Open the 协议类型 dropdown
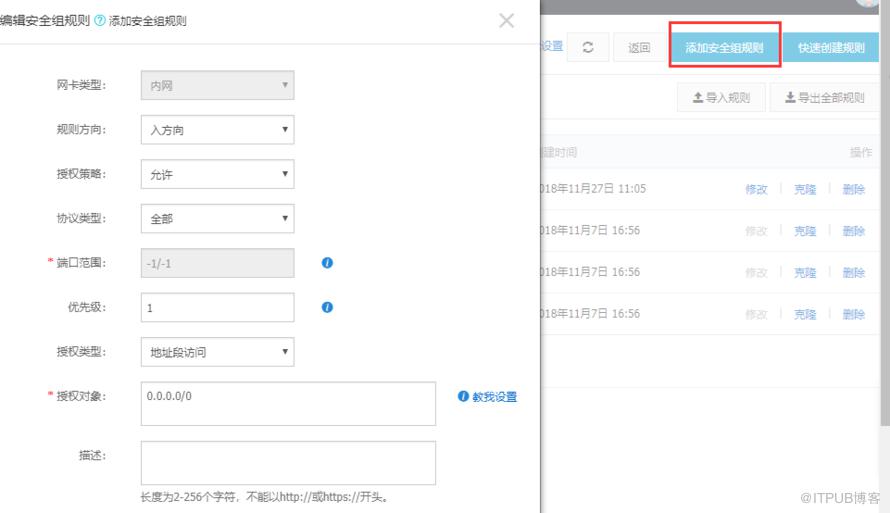Screen dimensions: 890x513 click(217, 218)
